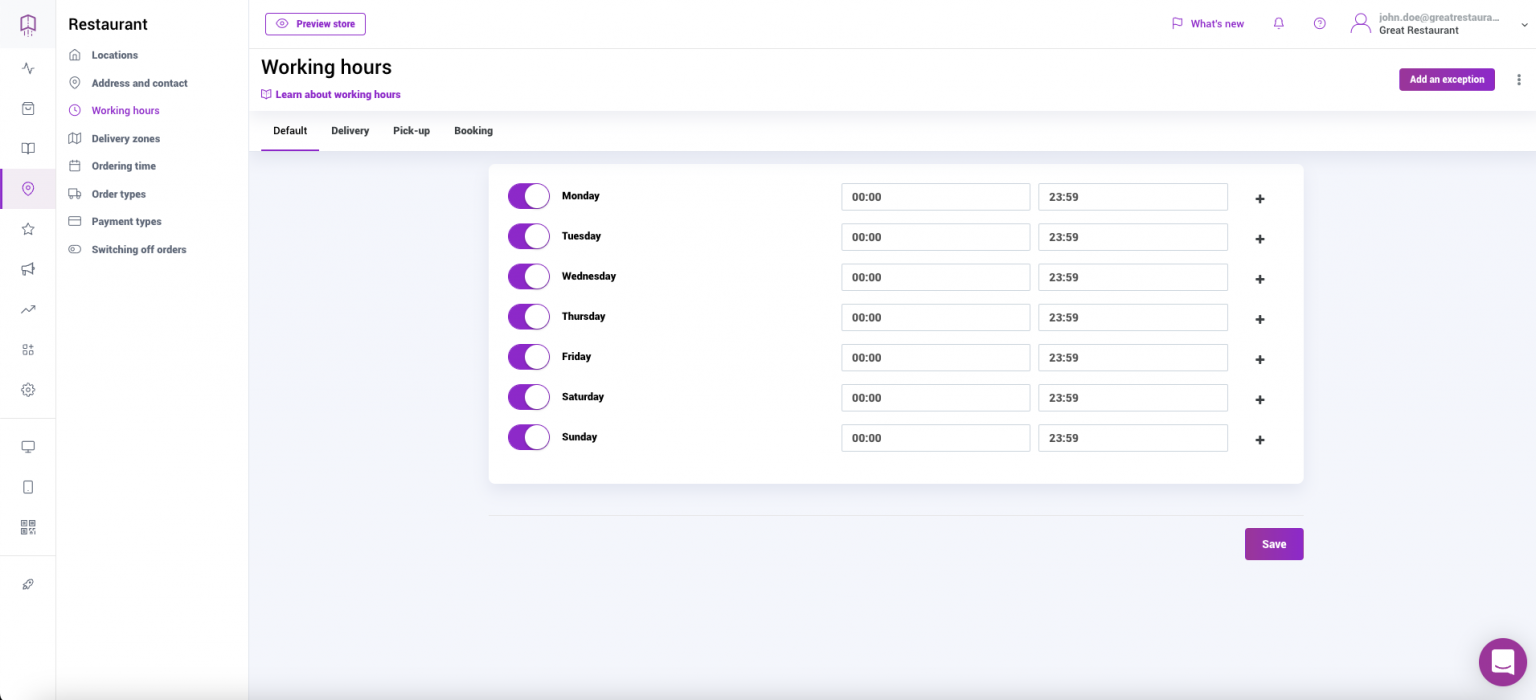Turn off the Sunday toggle
Viewport: 1536px width, 700px height.
pos(528,437)
